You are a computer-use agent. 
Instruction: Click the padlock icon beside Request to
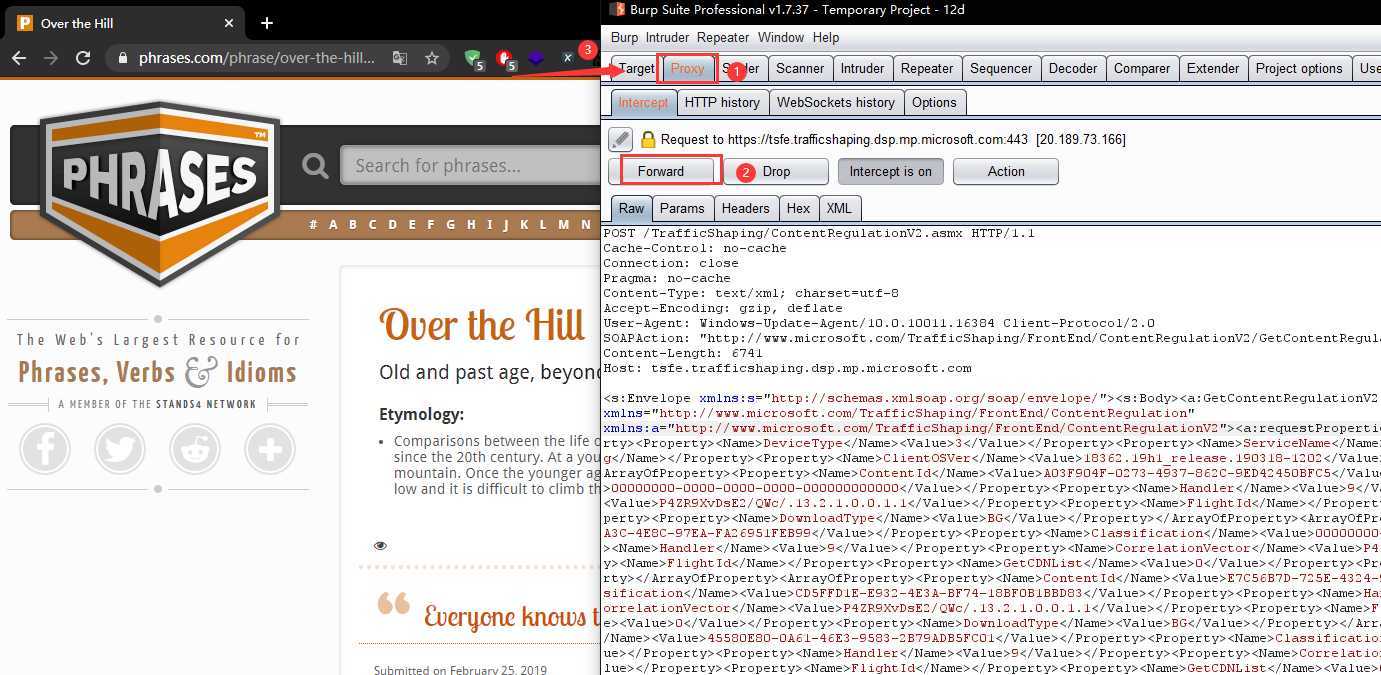tap(648, 139)
